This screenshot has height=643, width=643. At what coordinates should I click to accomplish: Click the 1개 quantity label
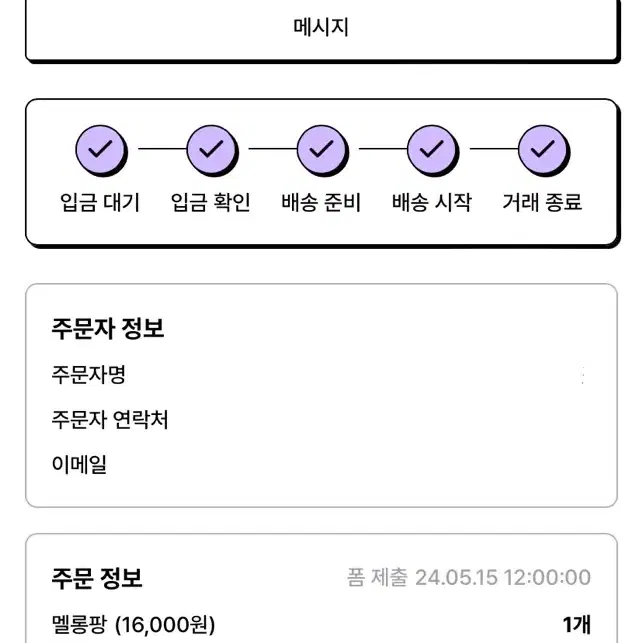click(x=577, y=625)
